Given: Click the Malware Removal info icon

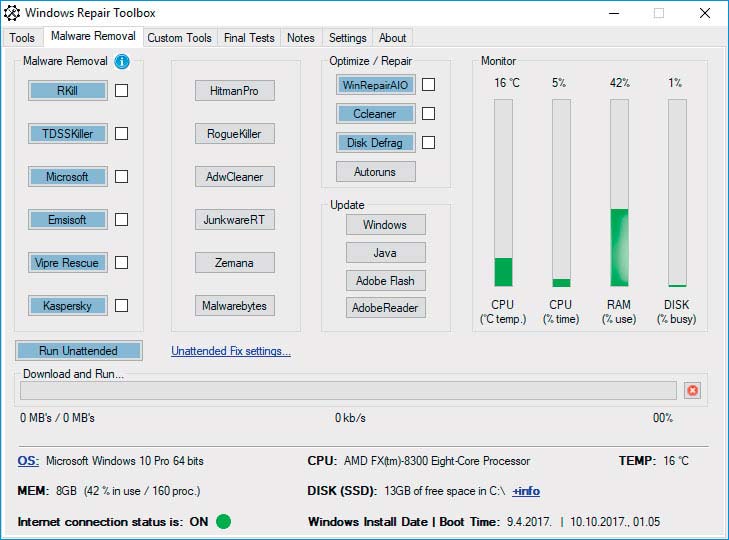Looking at the screenshot, I should point(122,61).
